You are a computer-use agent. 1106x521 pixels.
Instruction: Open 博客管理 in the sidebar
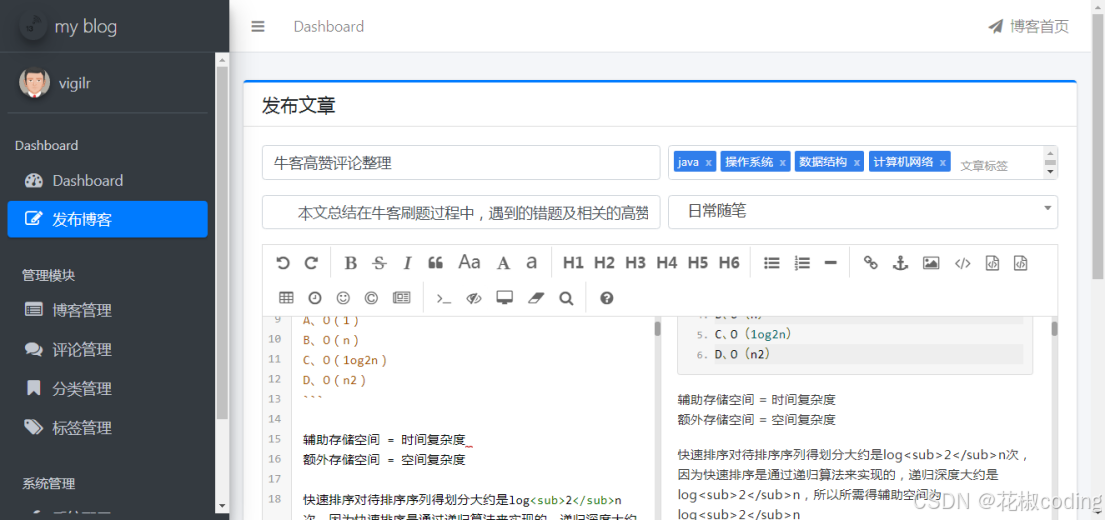(107, 310)
